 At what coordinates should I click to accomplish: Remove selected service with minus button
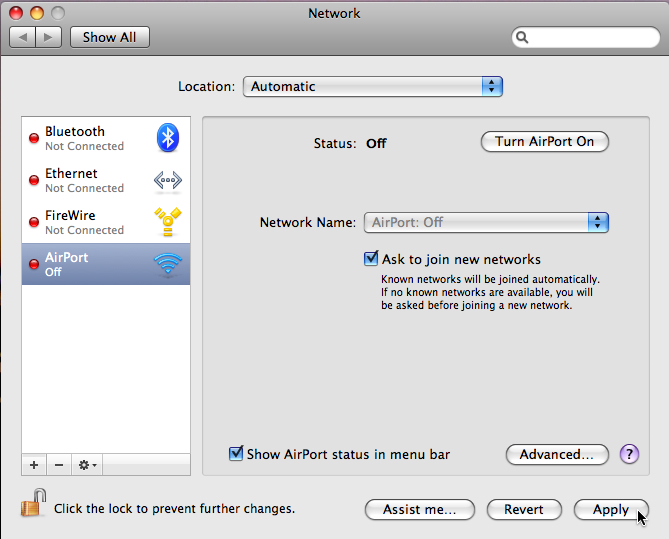[59, 465]
